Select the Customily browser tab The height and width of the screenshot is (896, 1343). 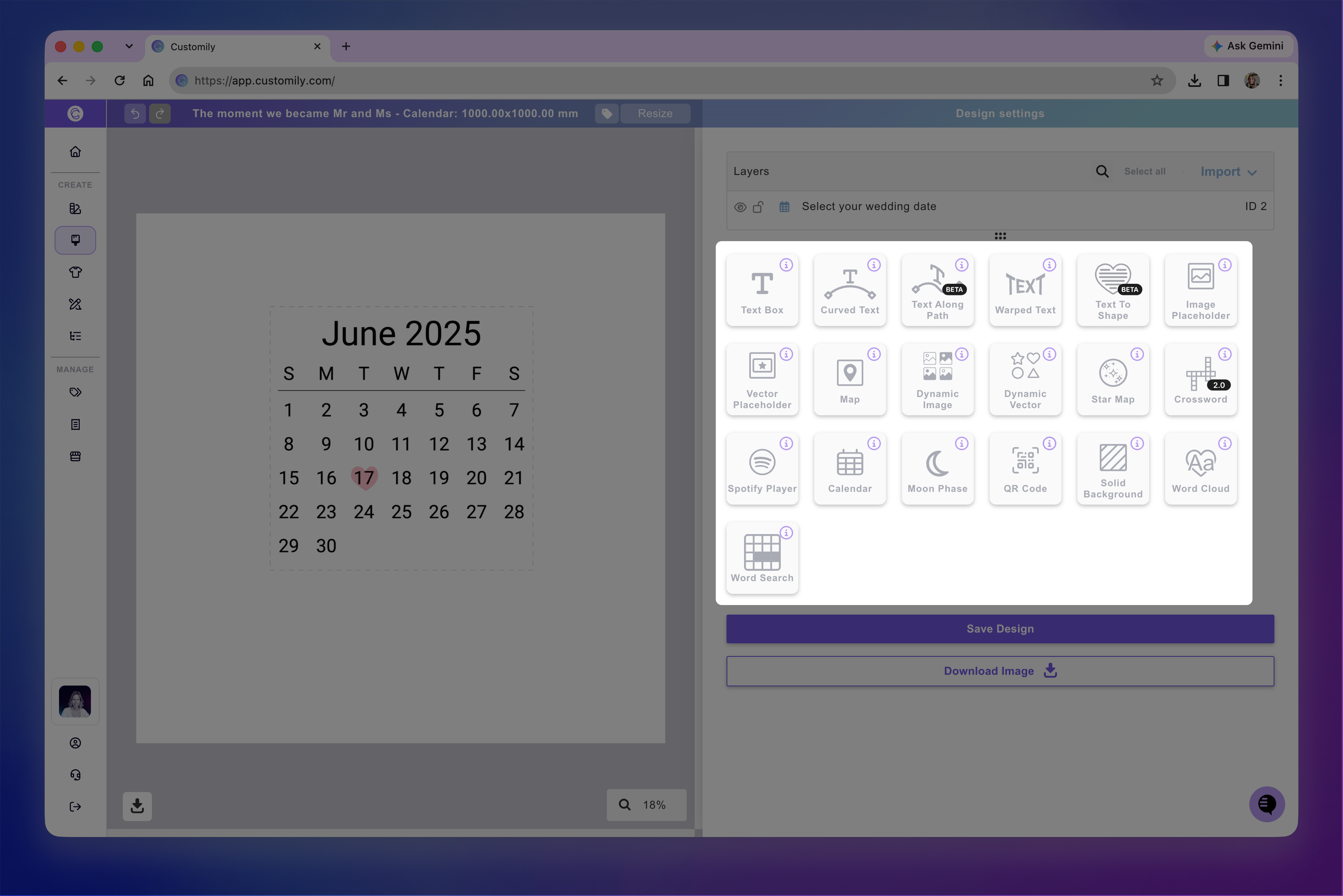coord(237,46)
